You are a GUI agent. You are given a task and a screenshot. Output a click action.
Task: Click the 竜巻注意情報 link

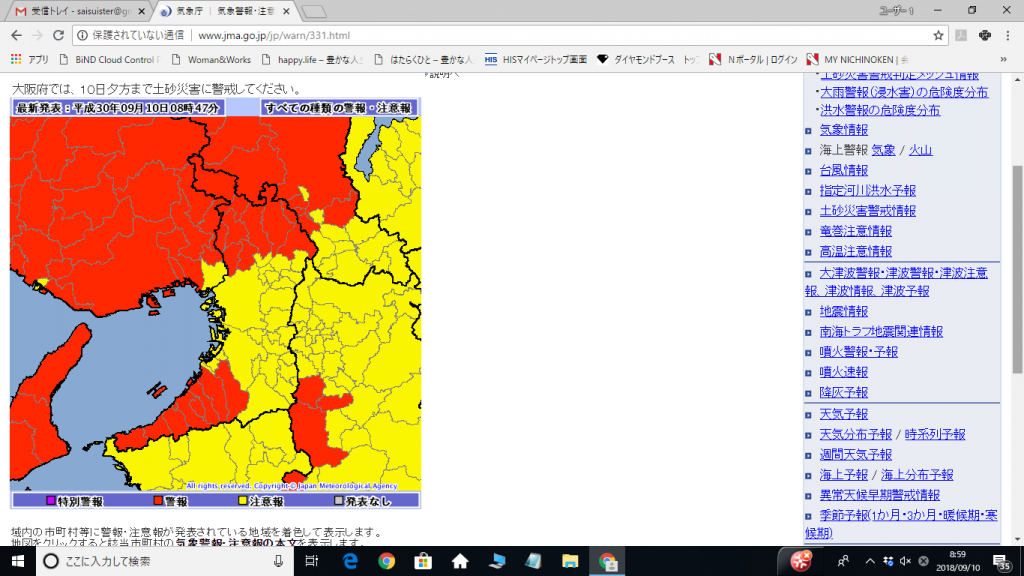[855, 231]
